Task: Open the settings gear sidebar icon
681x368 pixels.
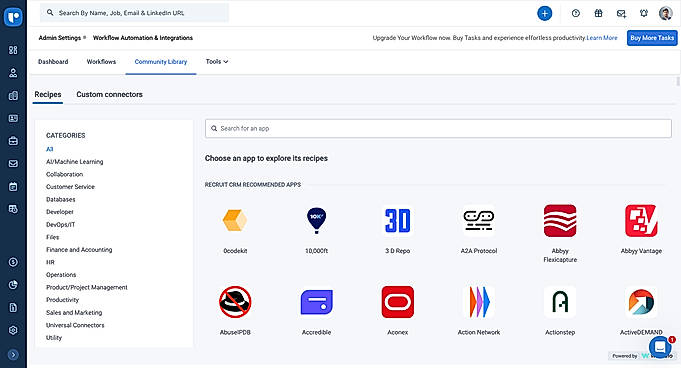Action: click(x=13, y=330)
